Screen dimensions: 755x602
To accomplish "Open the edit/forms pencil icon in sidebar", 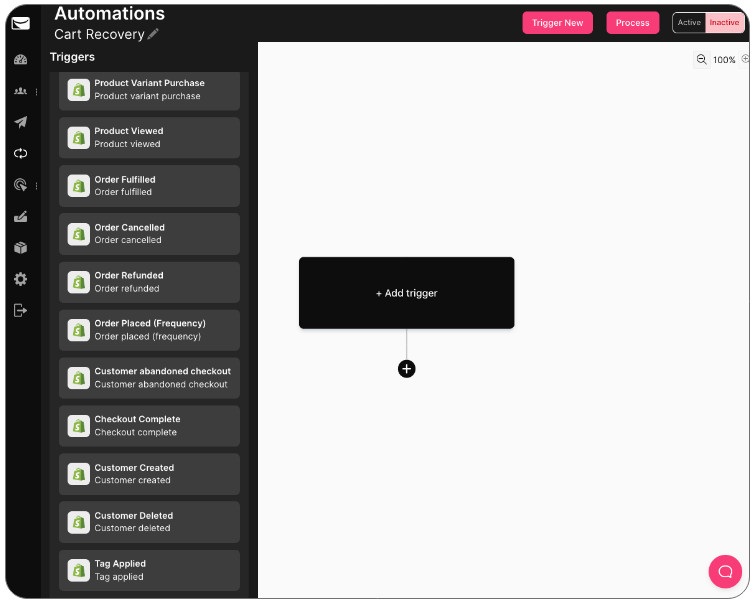I will point(20,217).
